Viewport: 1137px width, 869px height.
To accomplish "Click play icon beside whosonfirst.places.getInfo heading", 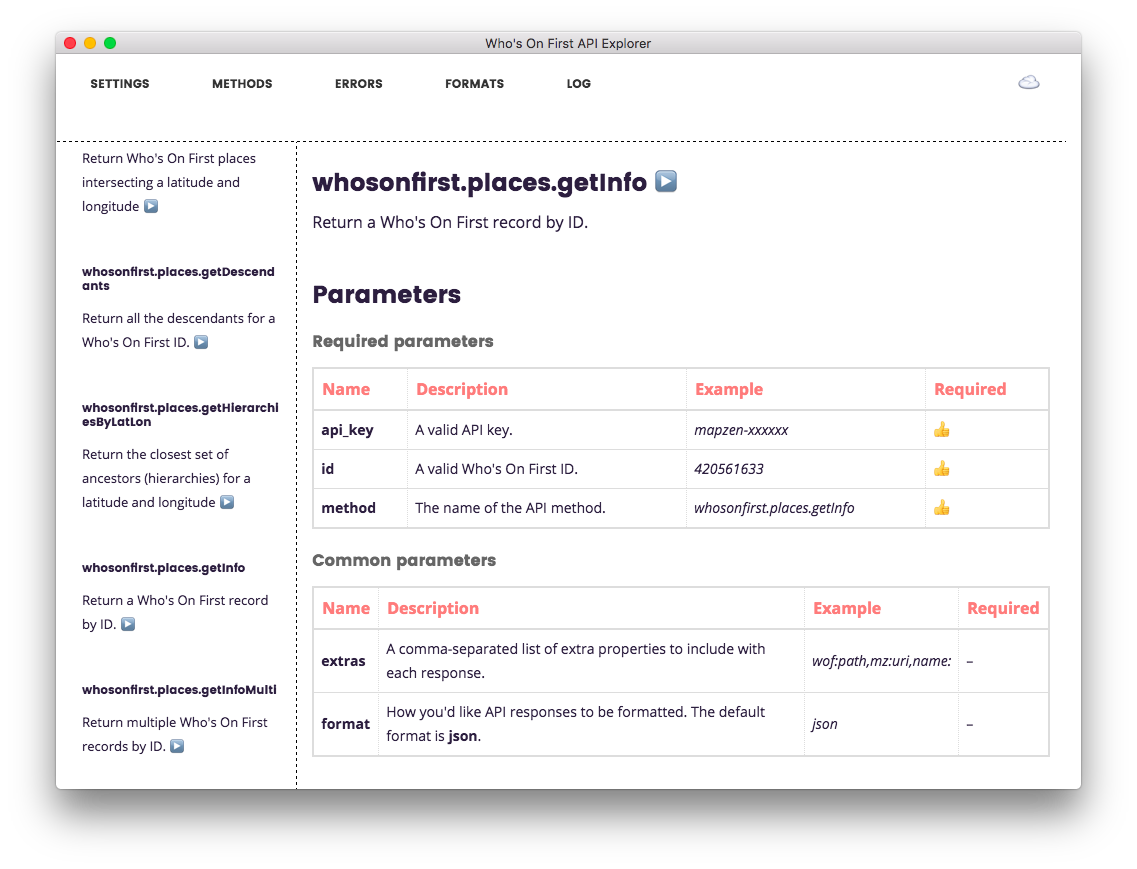I will [666, 181].
